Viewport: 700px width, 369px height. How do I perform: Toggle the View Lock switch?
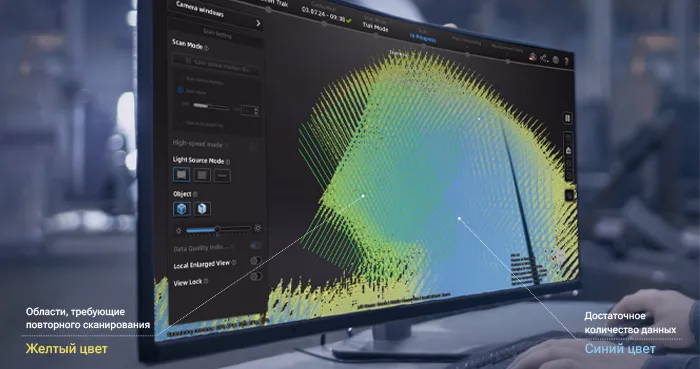pos(256,277)
